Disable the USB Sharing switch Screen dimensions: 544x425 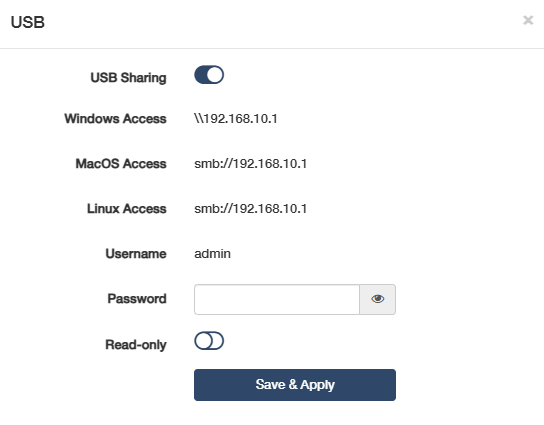point(209,75)
